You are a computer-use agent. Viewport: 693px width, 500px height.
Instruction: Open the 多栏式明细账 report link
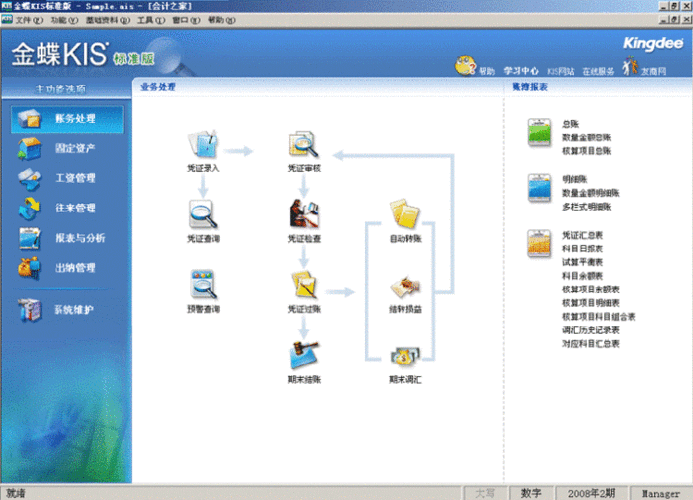(x=586, y=206)
